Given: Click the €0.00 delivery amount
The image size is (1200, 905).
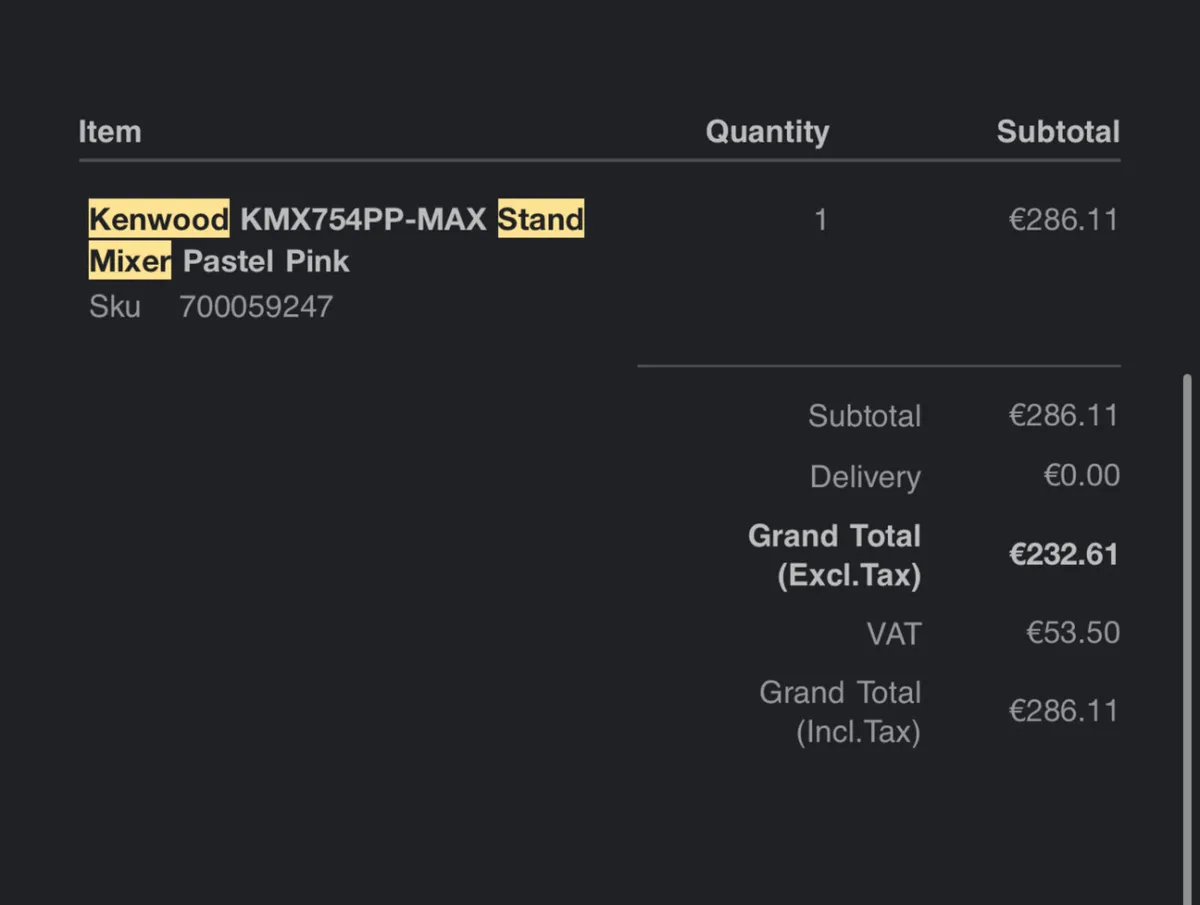Looking at the screenshot, I should [1082, 475].
